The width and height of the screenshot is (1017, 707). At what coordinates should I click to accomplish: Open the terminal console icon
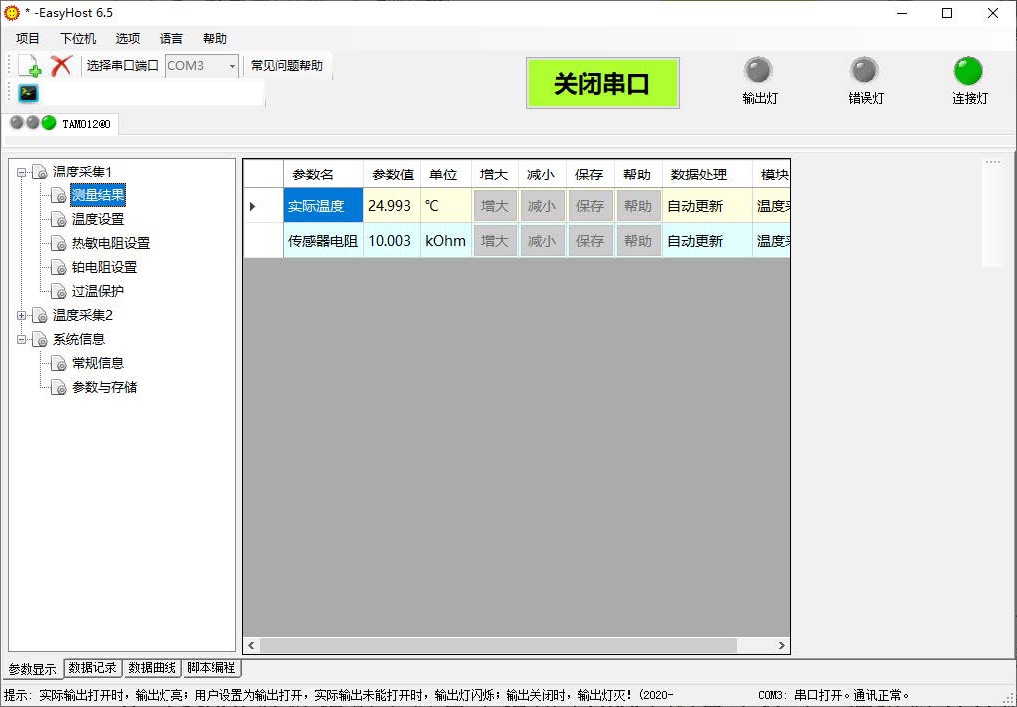pyautogui.click(x=29, y=93)
